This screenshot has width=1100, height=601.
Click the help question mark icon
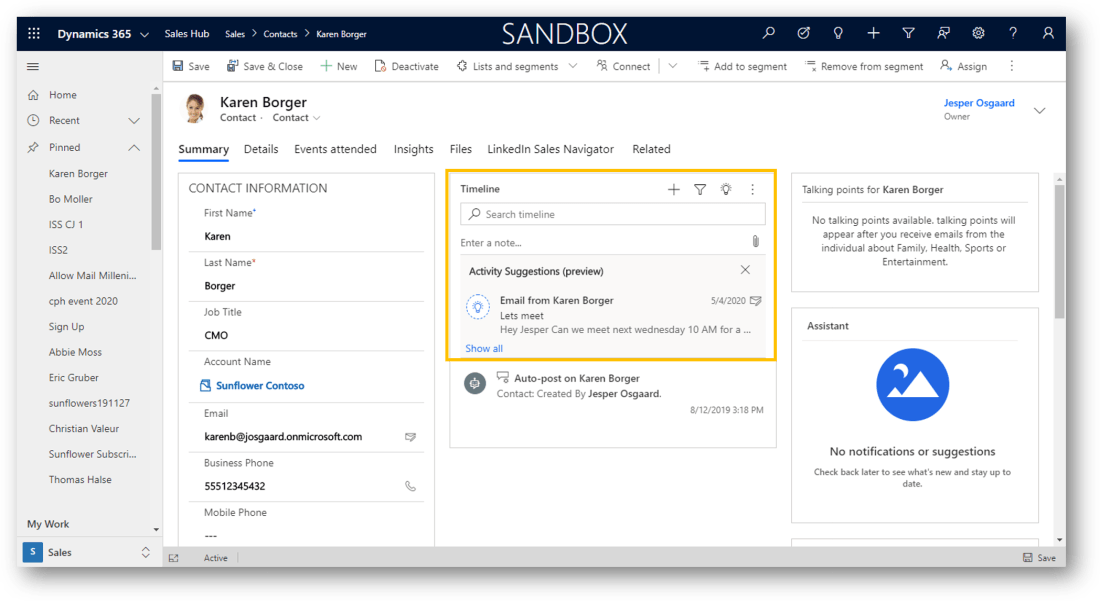point(1013,34)
